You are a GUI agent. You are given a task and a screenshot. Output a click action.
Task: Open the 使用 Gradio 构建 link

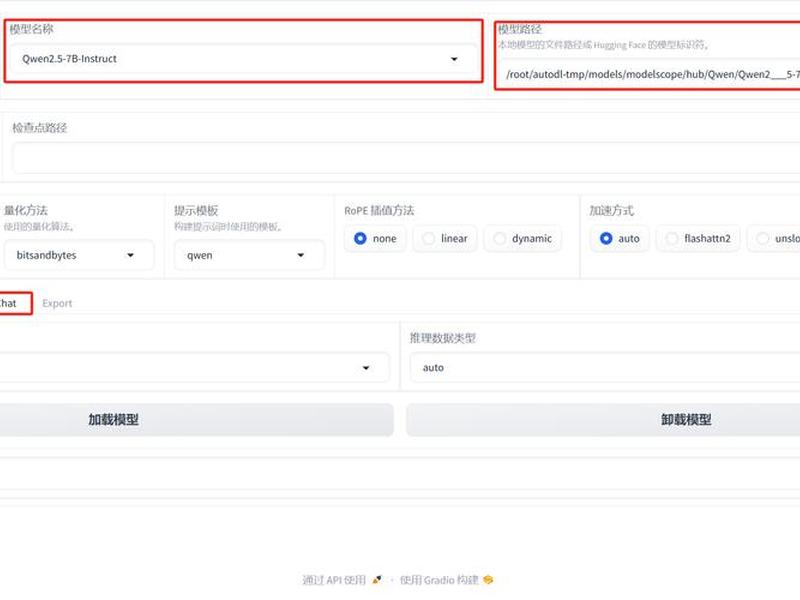[446, 580]
